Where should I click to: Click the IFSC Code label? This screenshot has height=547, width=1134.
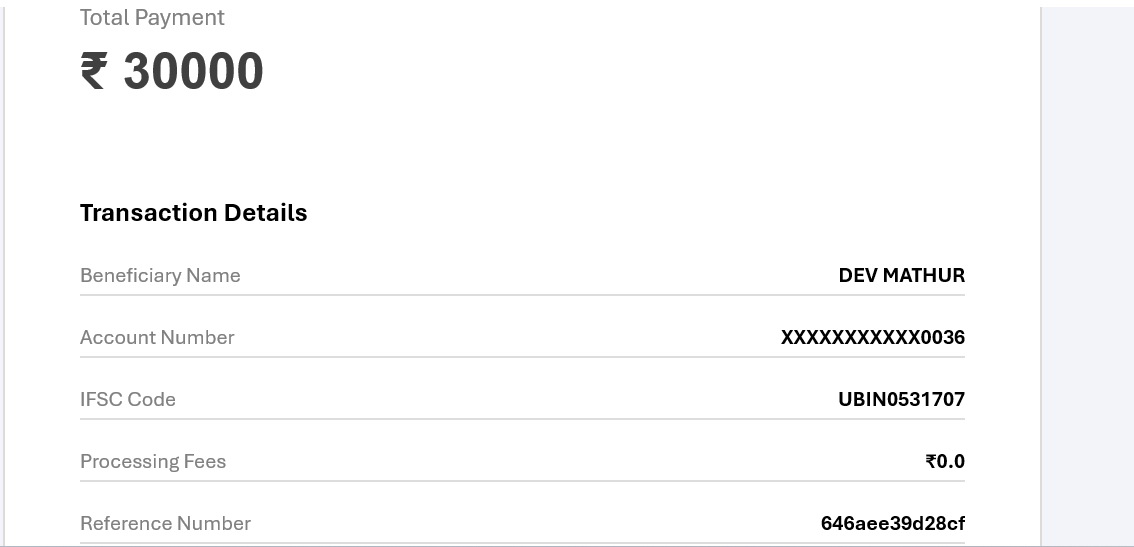point(128,399)
